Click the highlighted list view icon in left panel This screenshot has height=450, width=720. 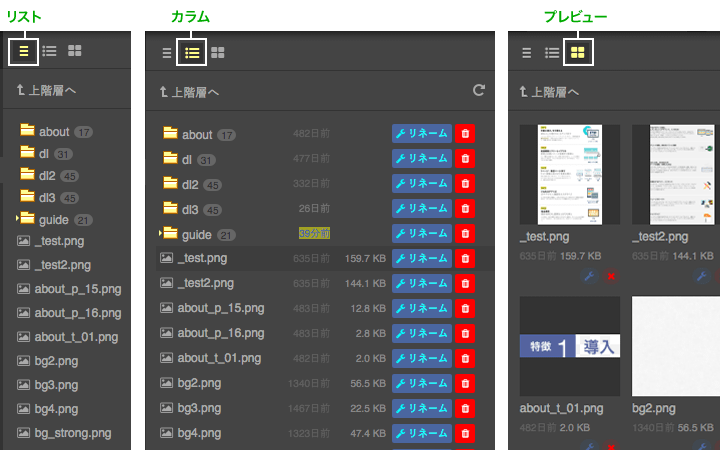point(22,51)
